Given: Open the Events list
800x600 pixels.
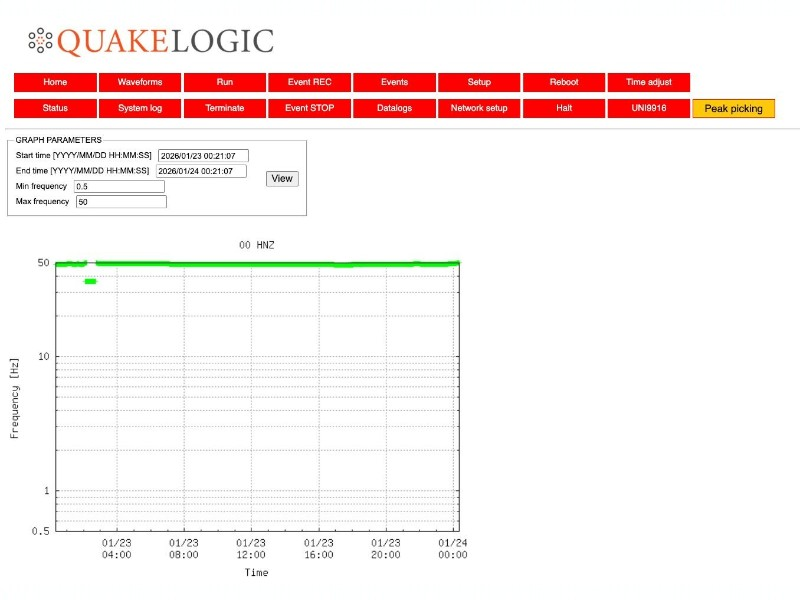Looking at the screenshot, I should (x=394, y=82).
